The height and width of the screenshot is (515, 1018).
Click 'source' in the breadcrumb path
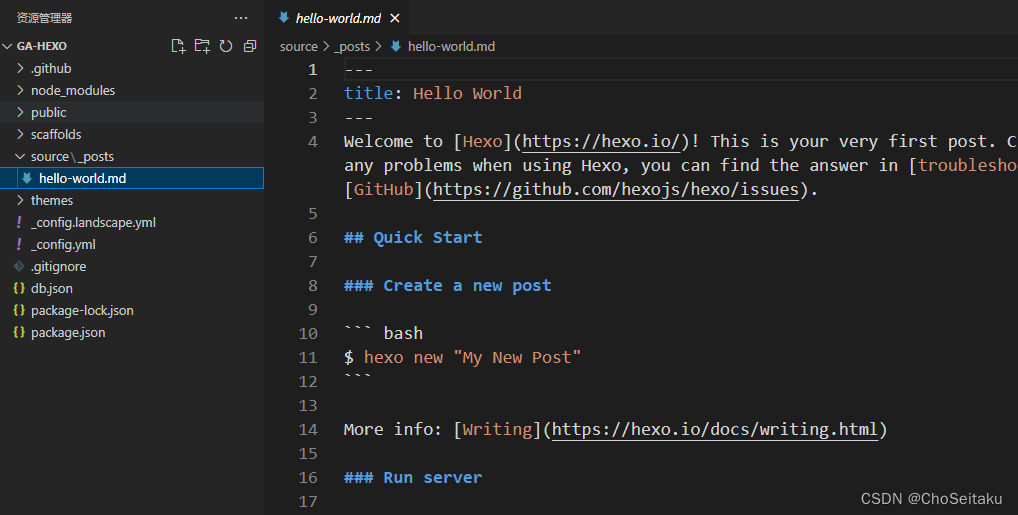(x=299, y=46)
